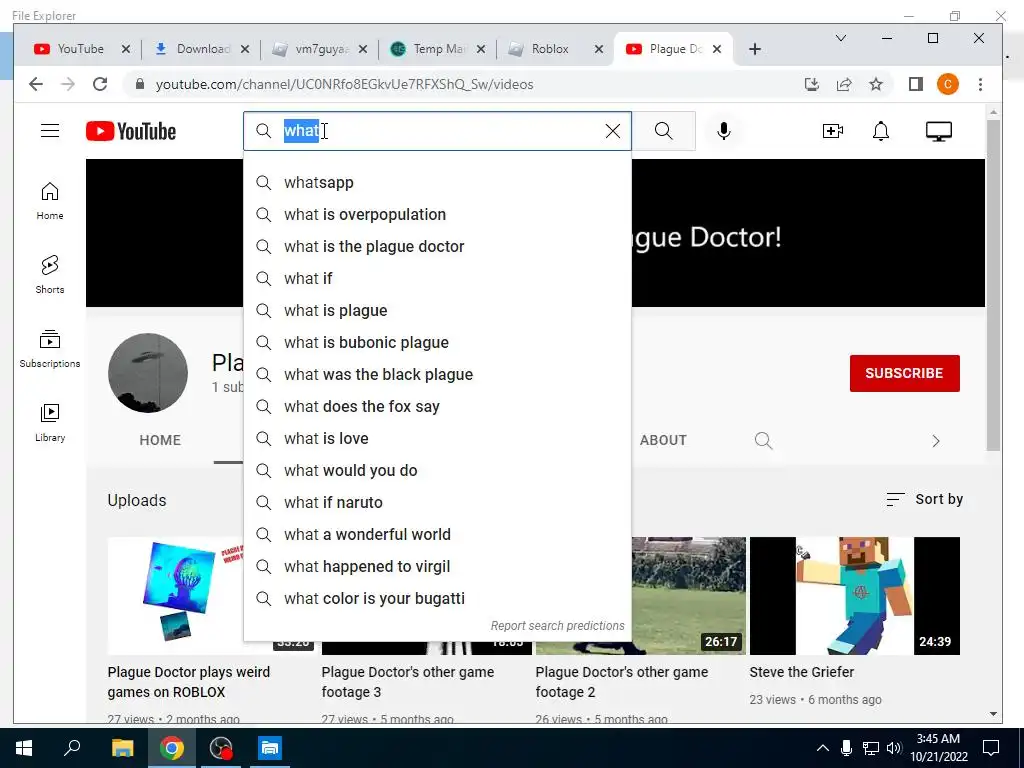This screenshot has width=1024, height=768.
Task: Search within channel using the magnifier icon
Action: 763,440
